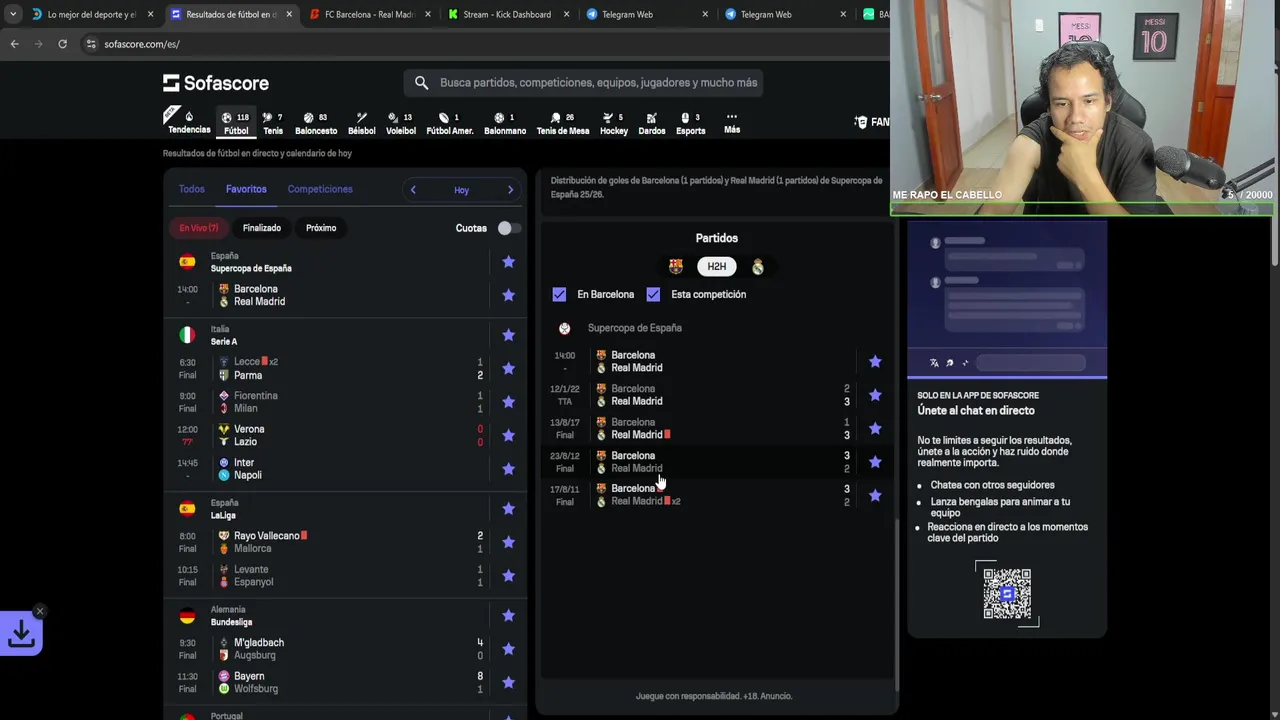The width and height of the screenshot is (1280, 720).
Task: Select the Real Madrid crest filter in Partidos
Action: (x=758, y=266)
